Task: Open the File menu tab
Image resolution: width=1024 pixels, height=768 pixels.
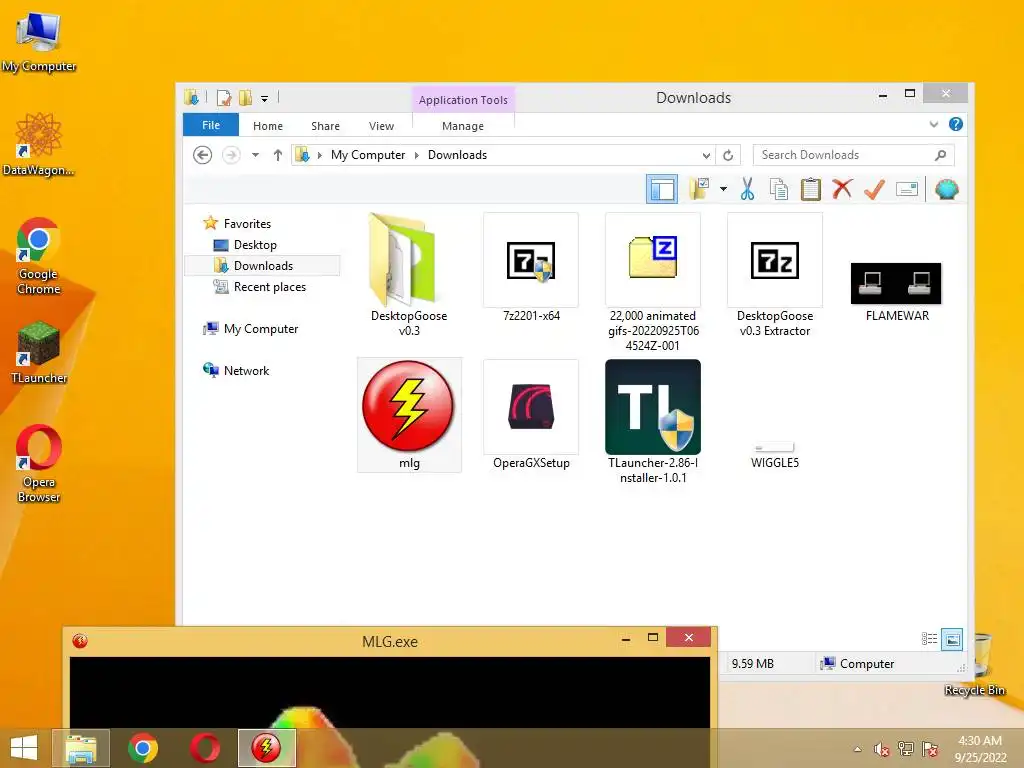Action: point(211,125)
